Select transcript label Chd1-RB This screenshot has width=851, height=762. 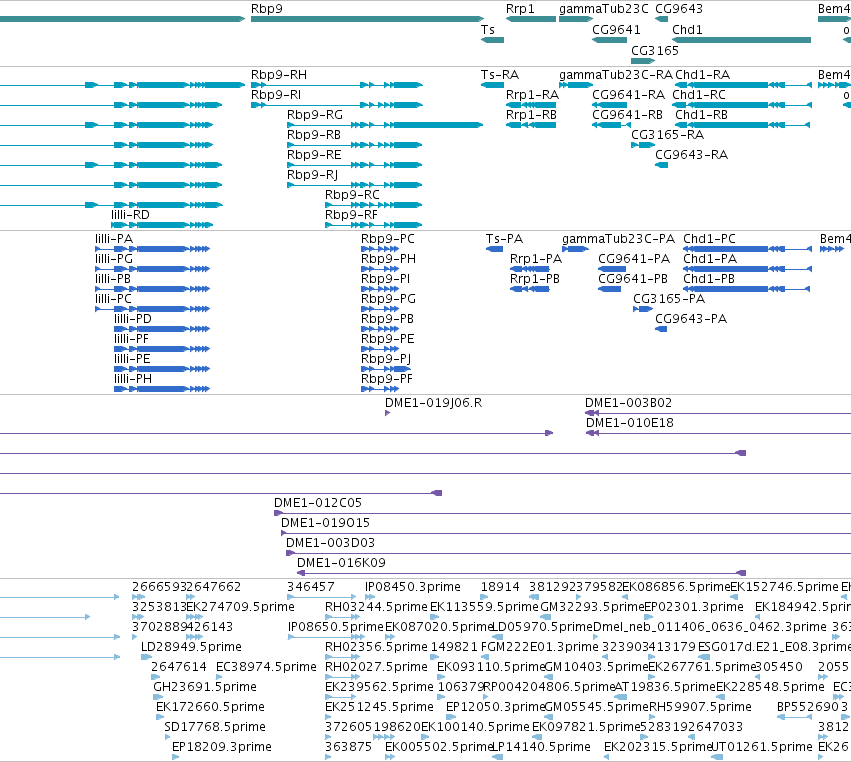(701, 115)
